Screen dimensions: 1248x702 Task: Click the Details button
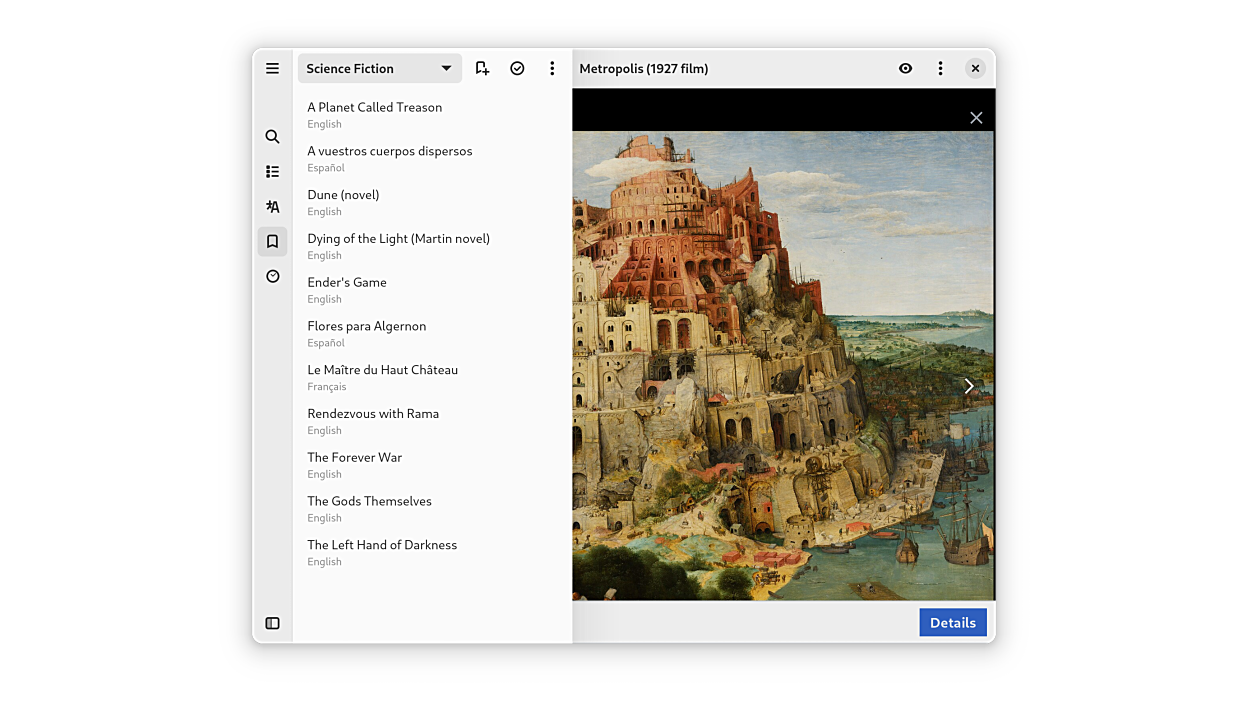tap(952, 622)
